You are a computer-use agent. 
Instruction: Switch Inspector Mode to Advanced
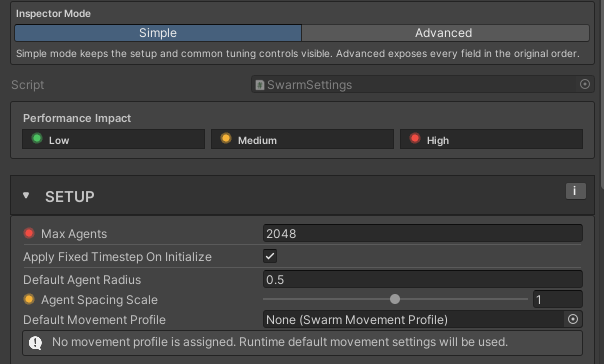(x=445, y=33)
